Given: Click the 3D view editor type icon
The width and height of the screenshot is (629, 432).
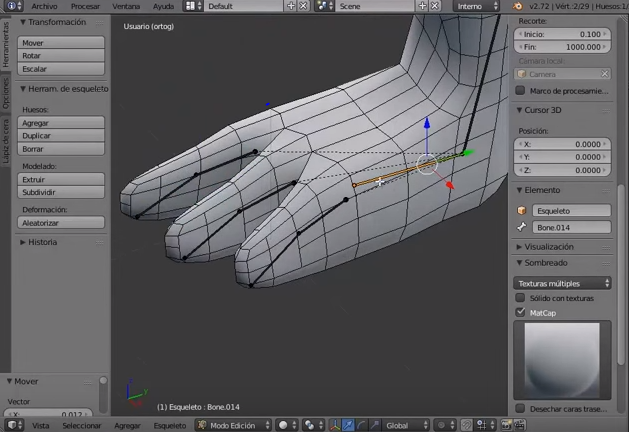Looking at the screenshot, I should [13, 425].
